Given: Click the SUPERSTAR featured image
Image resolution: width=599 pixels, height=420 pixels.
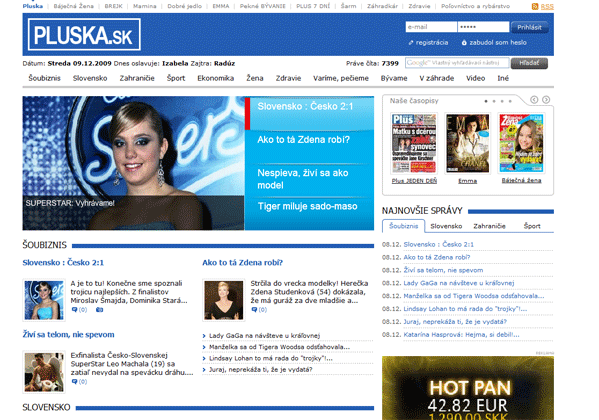Looking at the screenshot, I should tap(133, 163).
